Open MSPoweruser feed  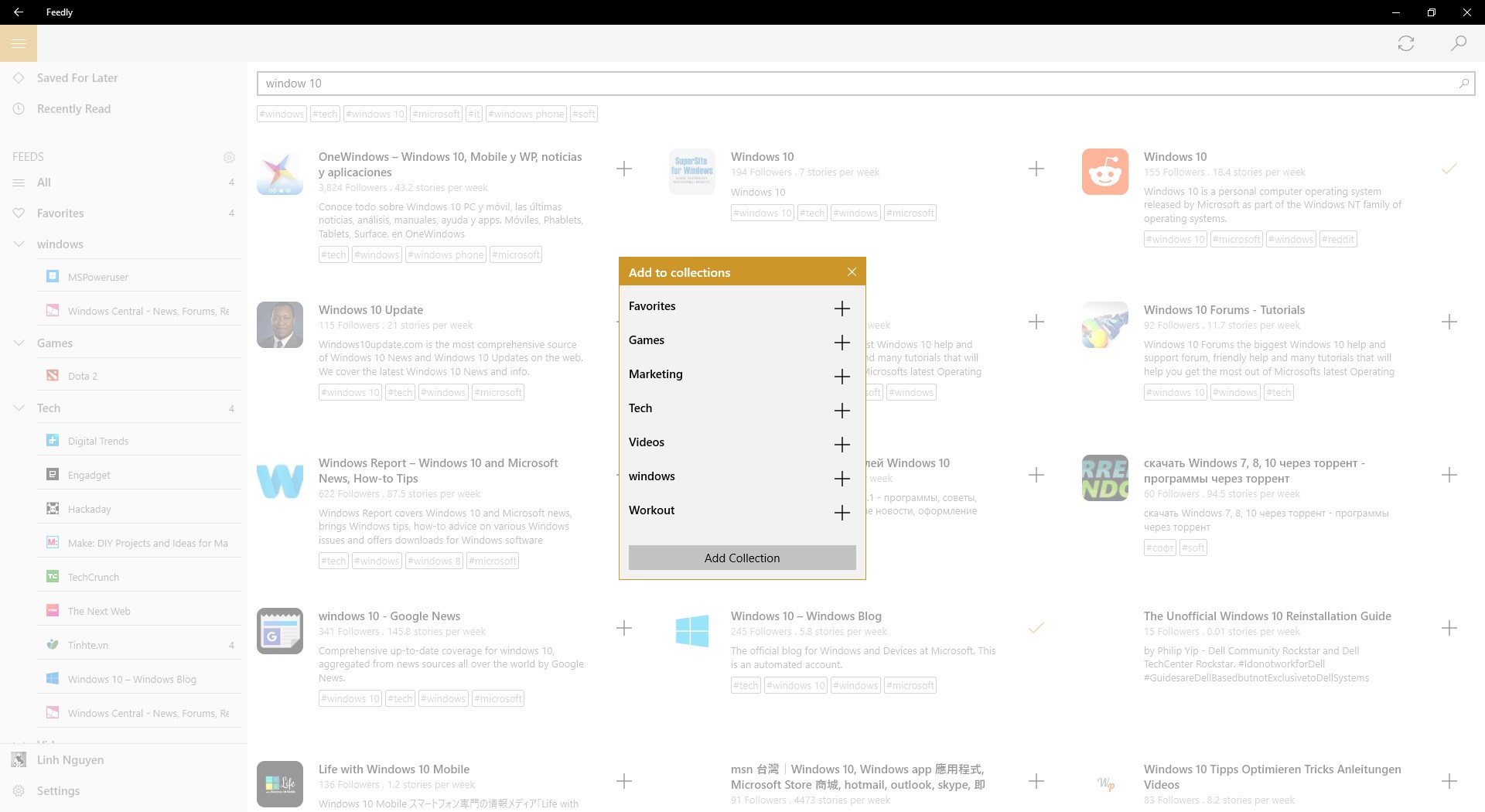pos(139,277)
